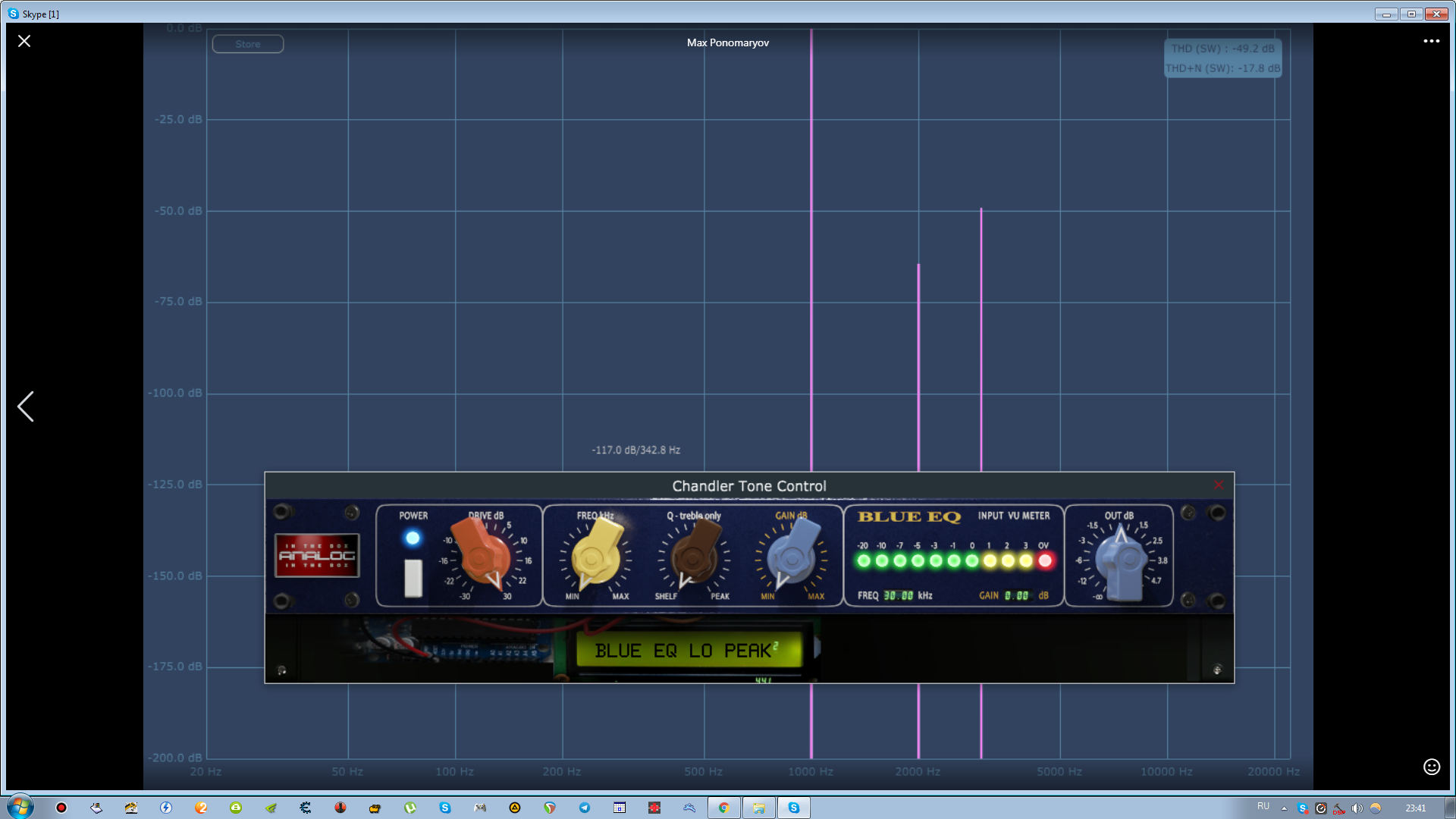This screenshot has width=1456, height=819.
Task: Click the red OV LED on VU meter
Action: pos(1045,560)
